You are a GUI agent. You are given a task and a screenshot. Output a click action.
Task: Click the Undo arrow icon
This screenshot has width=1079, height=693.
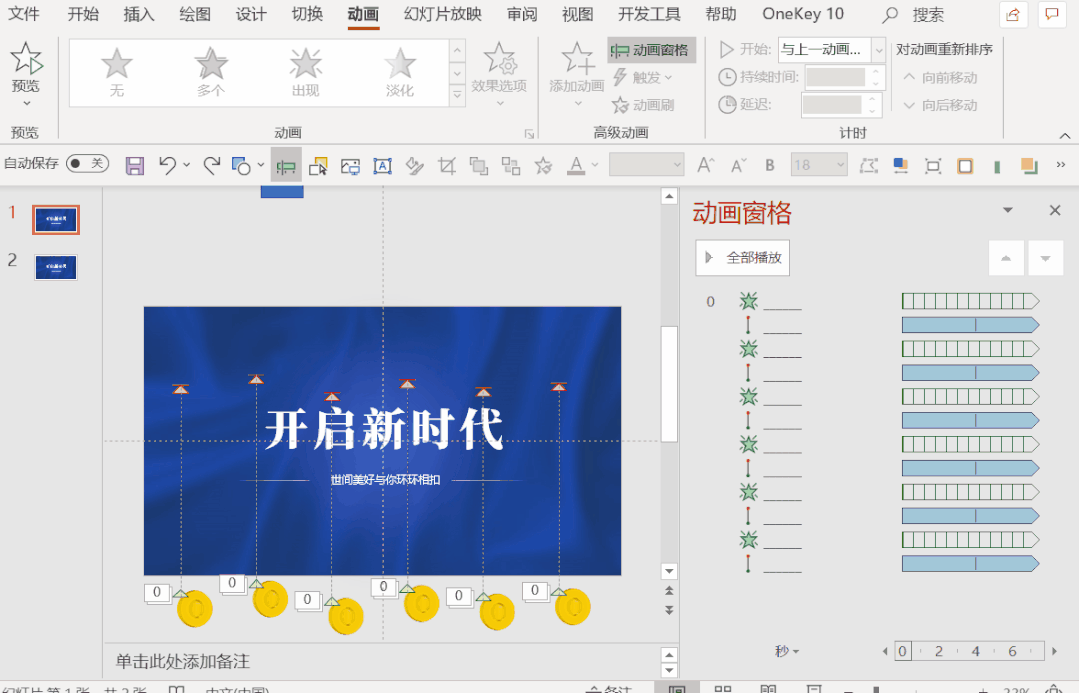point(168,166)
